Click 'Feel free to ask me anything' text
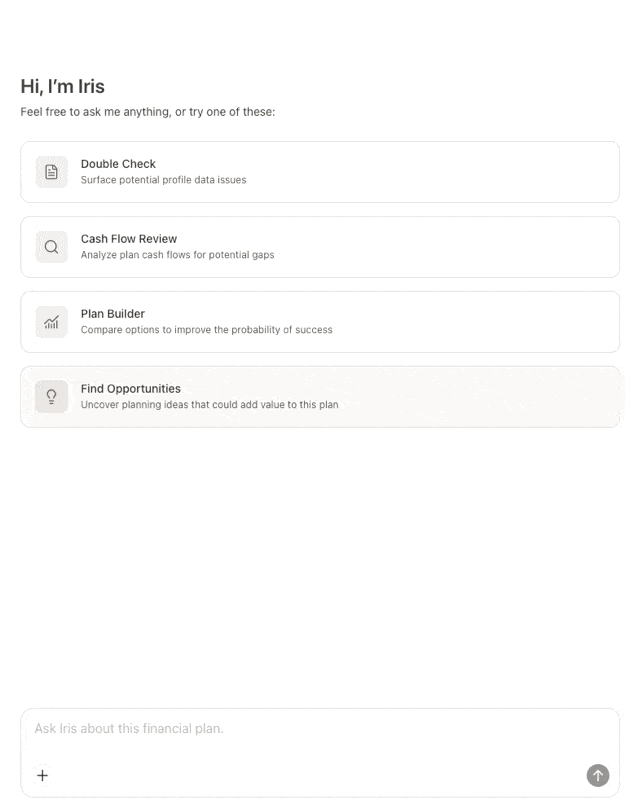Screen dimensions: 634x800 pos(147,112)
